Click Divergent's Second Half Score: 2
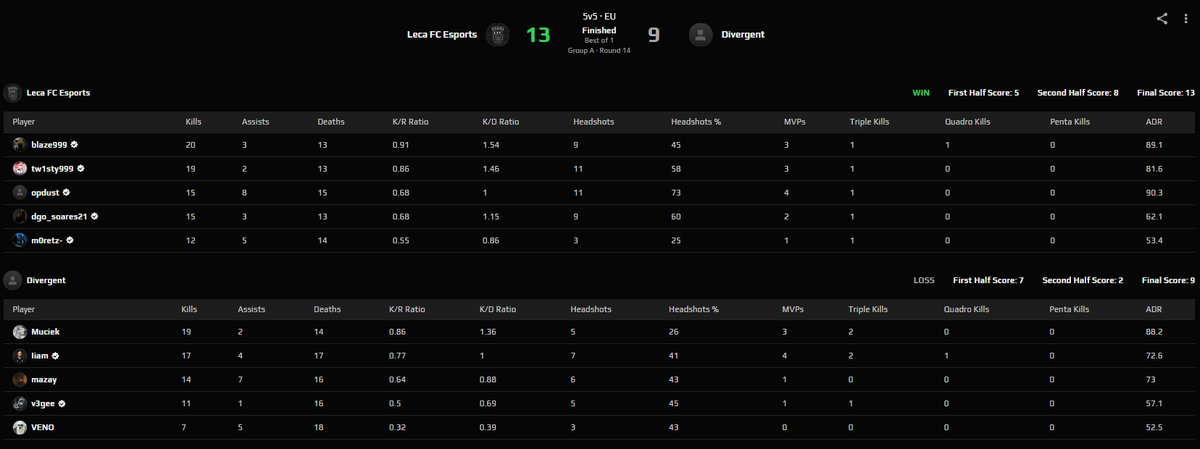The height and width of the screenshot is (449, 1200). pyautogui.click(x=1082, y=280)
